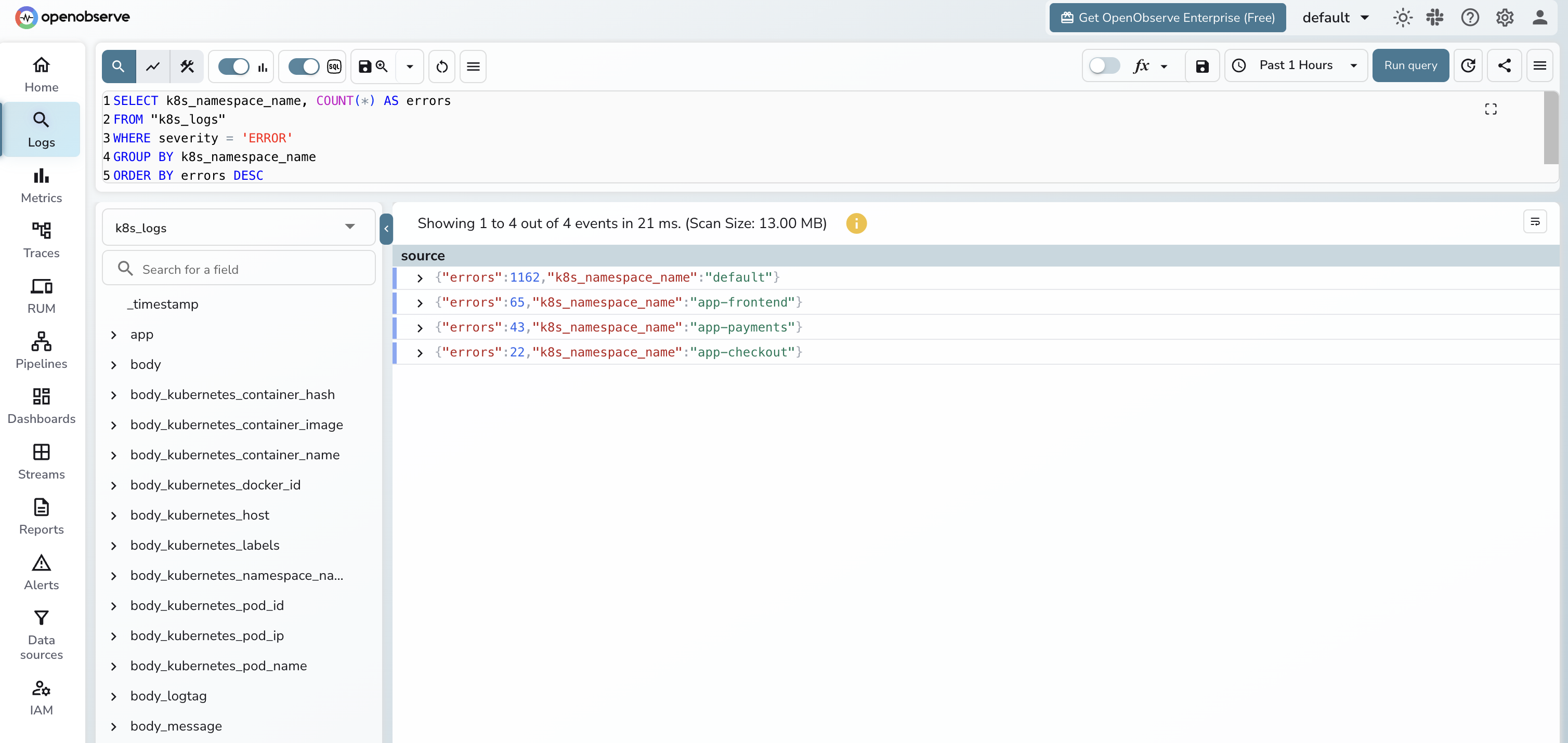
Task: Expand the app-frontend result row
Action: [x=420, y=303]
